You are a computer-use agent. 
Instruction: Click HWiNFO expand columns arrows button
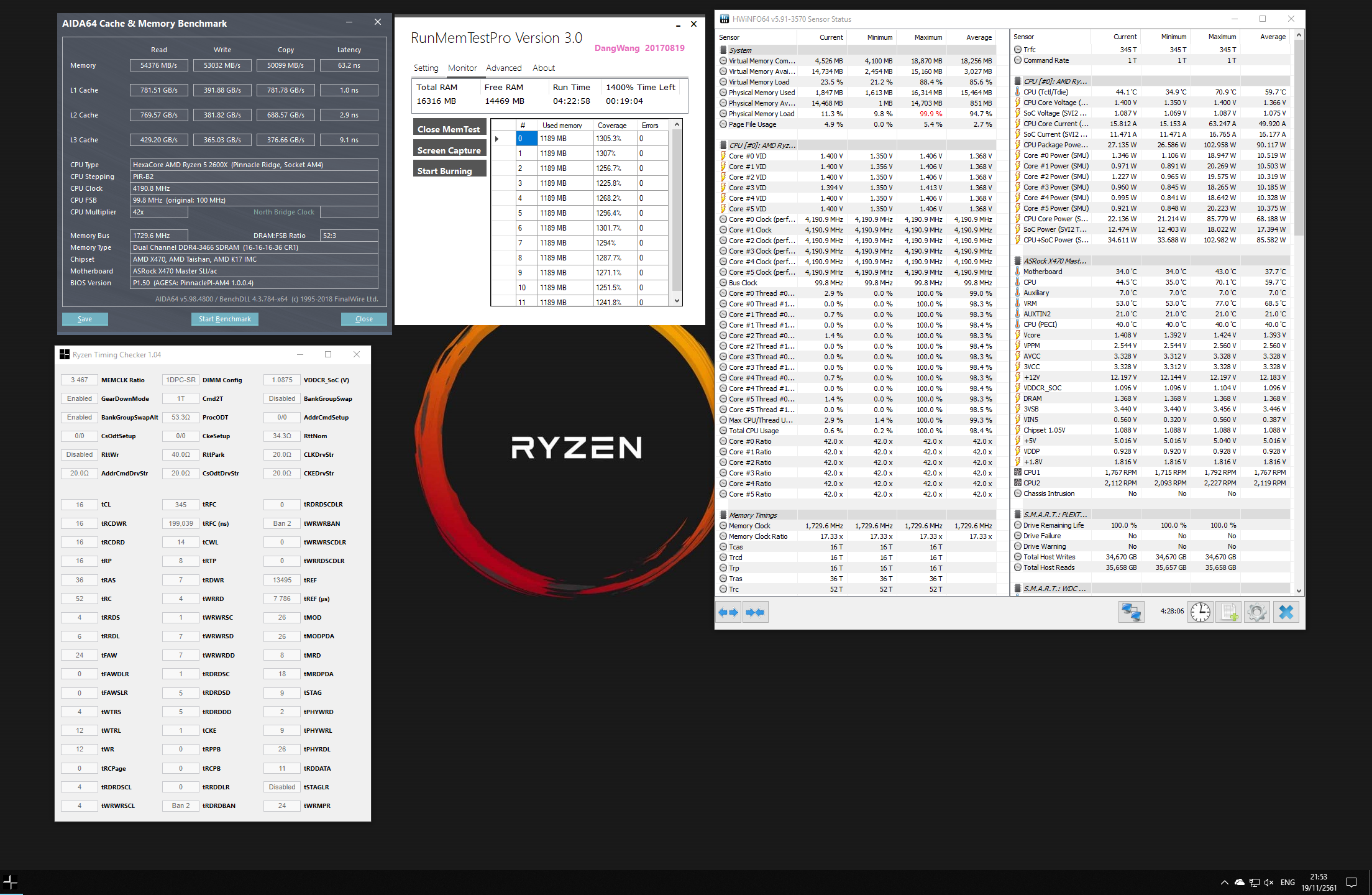[x=728, y=612]
